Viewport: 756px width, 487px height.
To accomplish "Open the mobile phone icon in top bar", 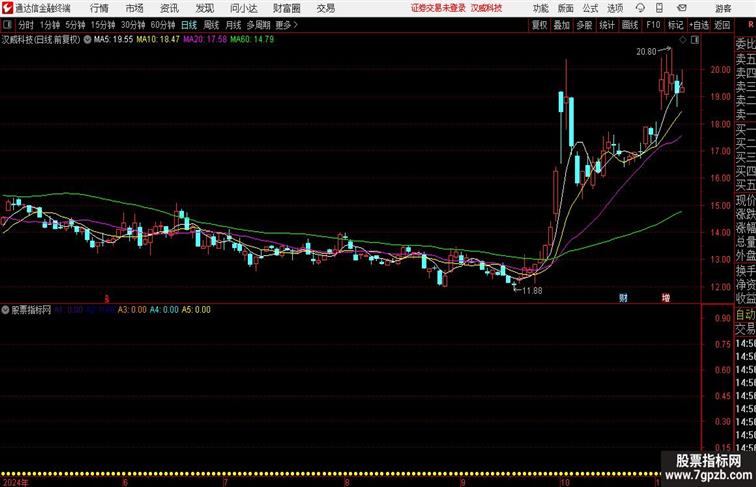I will [659, 8].
